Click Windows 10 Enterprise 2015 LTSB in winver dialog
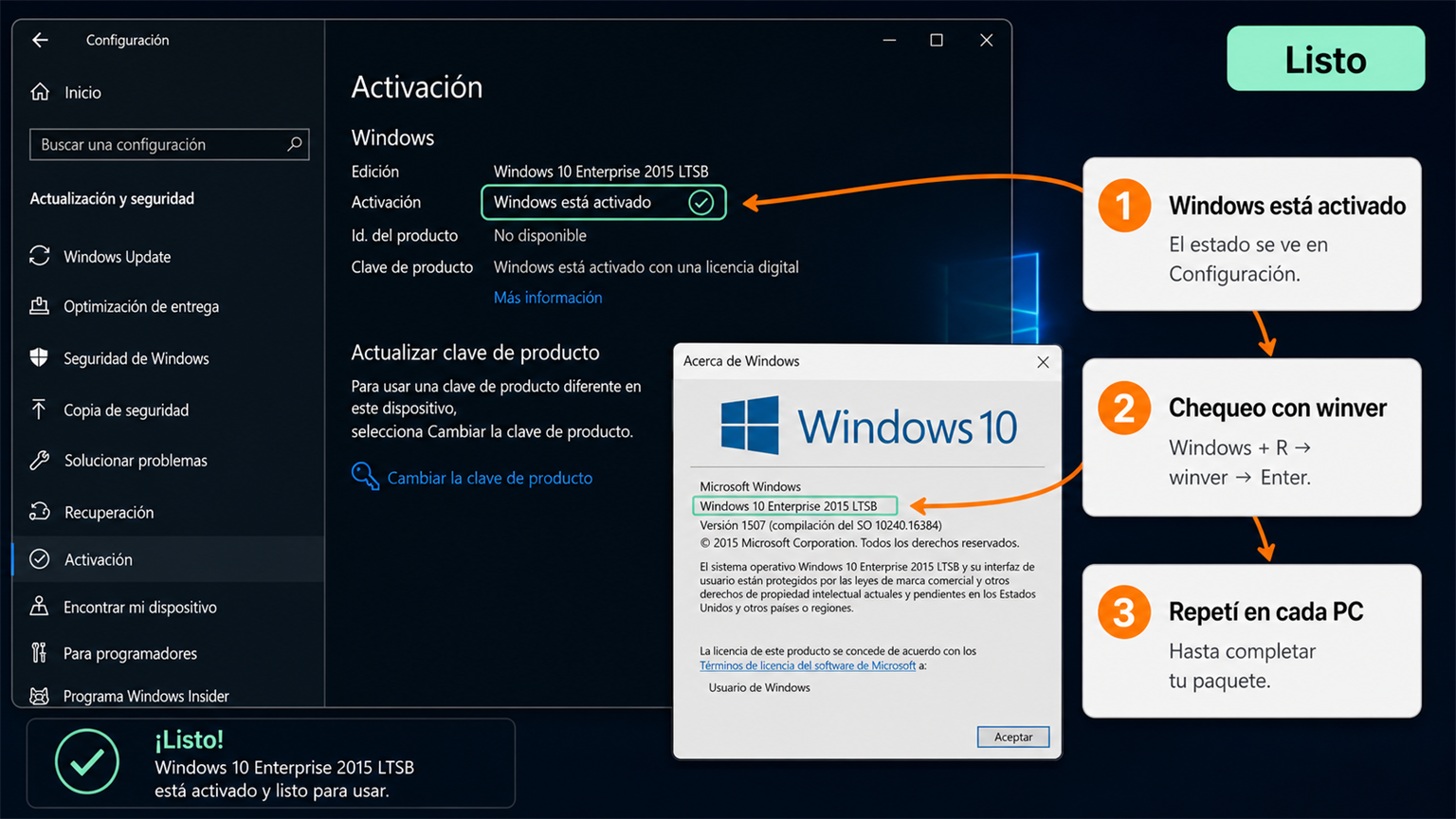1456x819 pixels. coord(789,506)
